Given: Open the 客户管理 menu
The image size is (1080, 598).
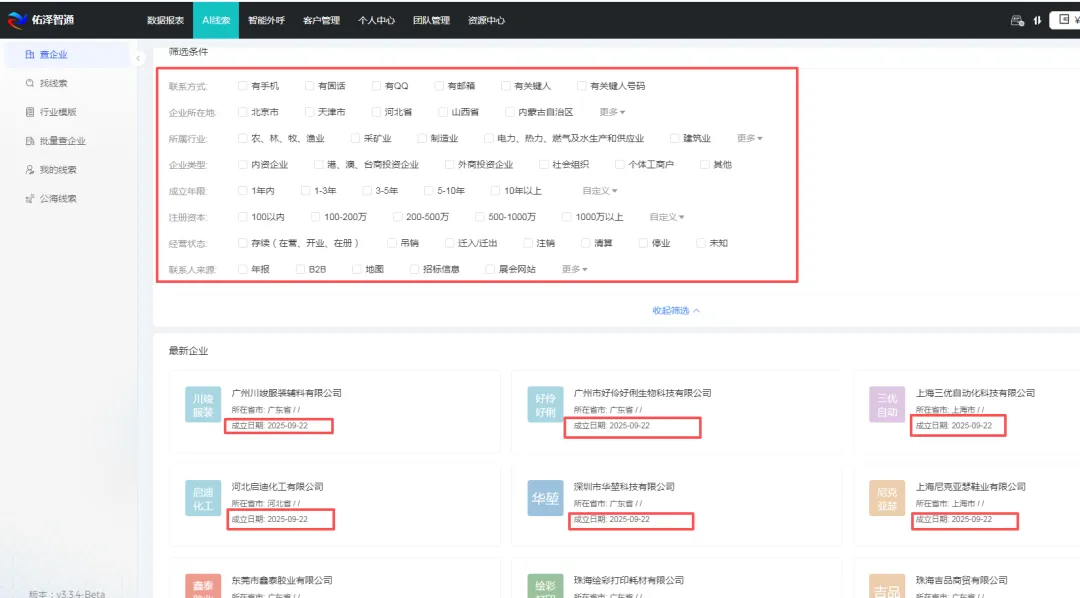Looking at the screenshot, I should [x=320, y=20].
